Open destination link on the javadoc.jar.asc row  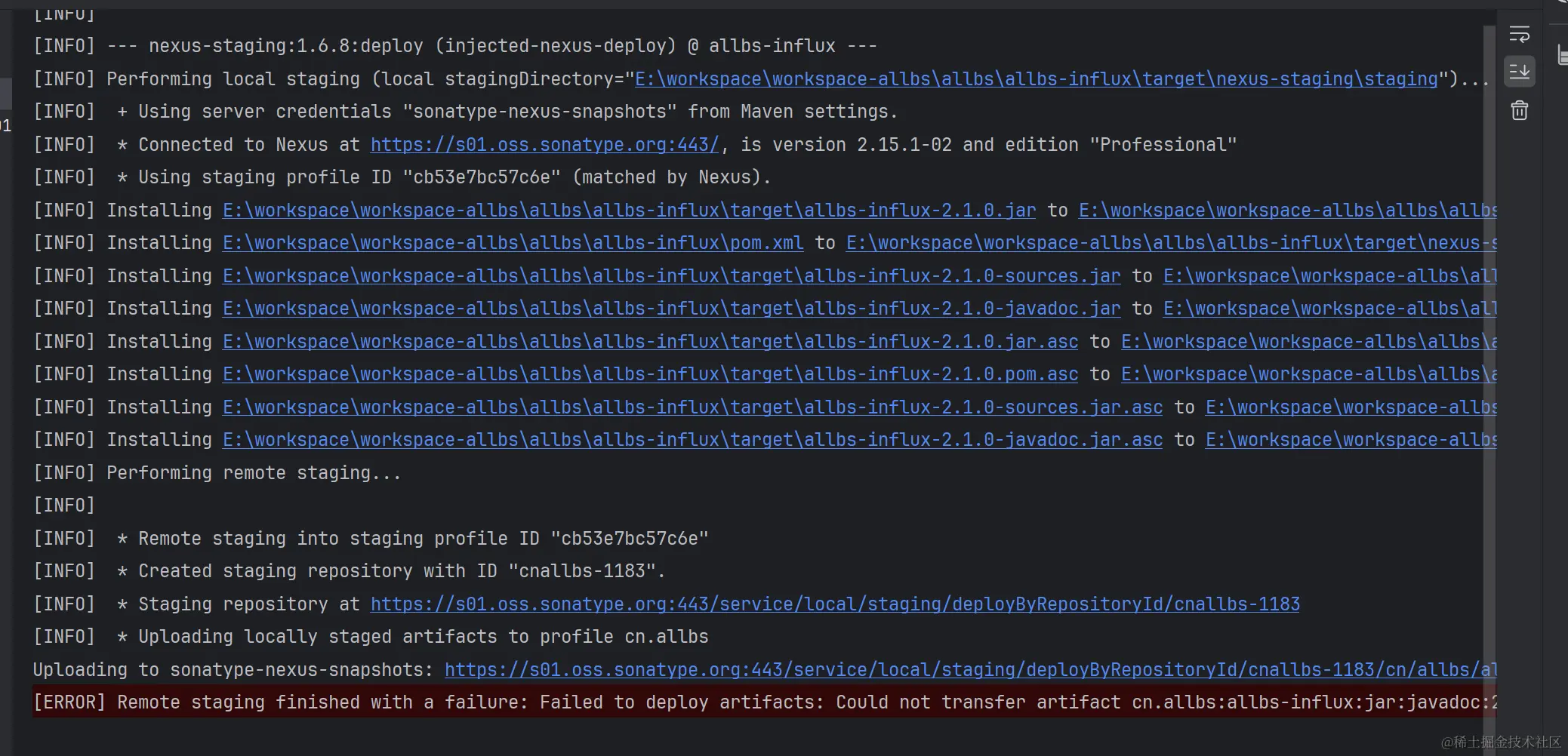click(x=1351, y=440)
